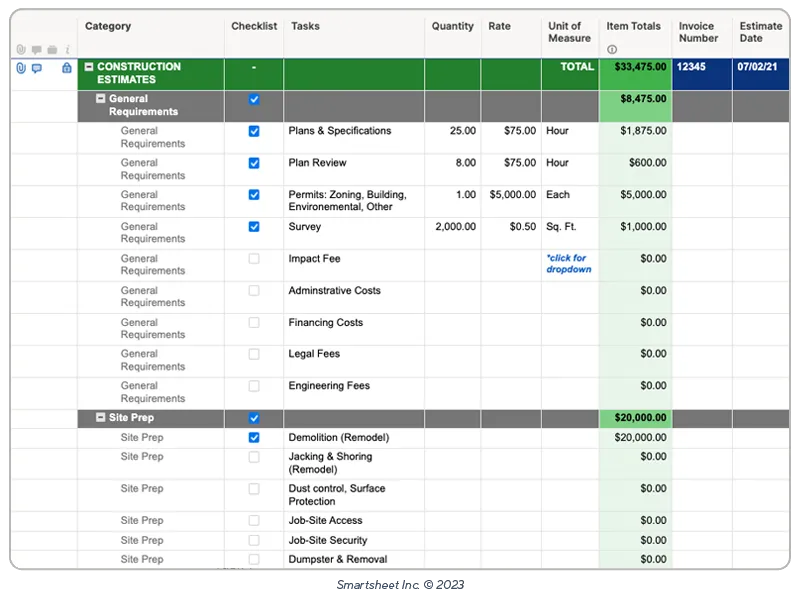The image size is (800, 601).
Task: Click invoice number cell 12345
Action: (x=703, y=74)
